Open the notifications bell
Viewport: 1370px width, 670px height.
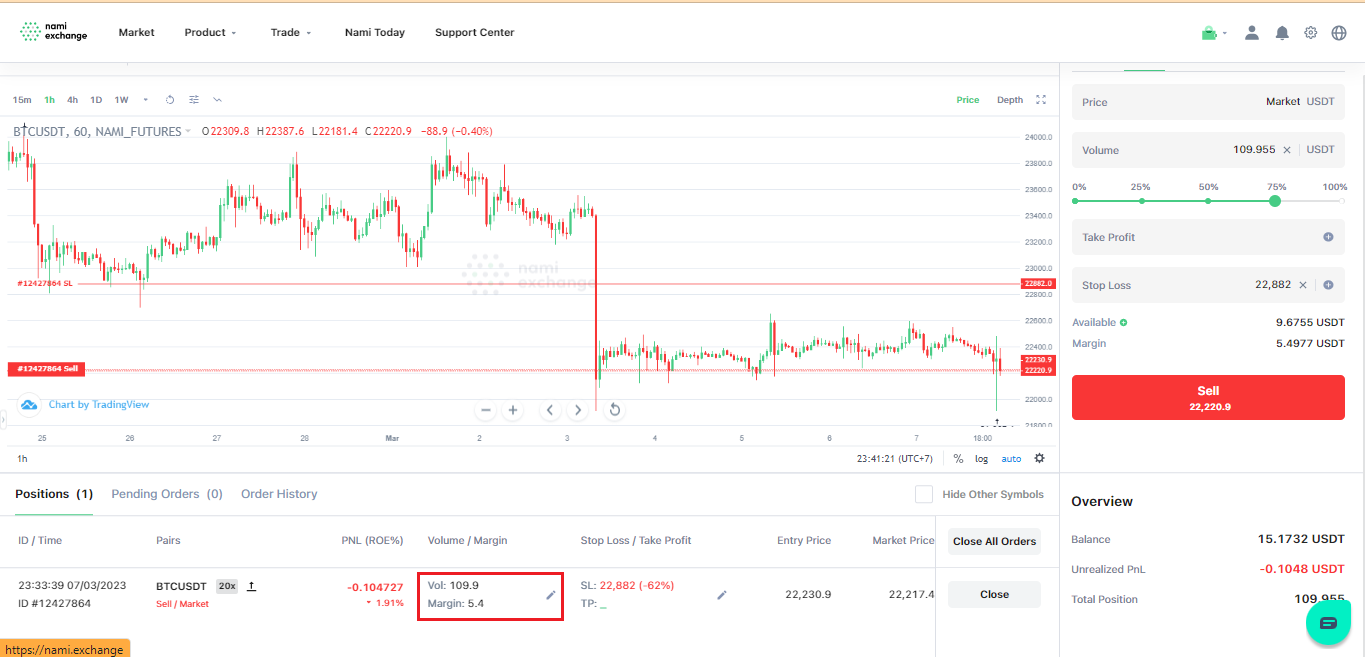1282,33
